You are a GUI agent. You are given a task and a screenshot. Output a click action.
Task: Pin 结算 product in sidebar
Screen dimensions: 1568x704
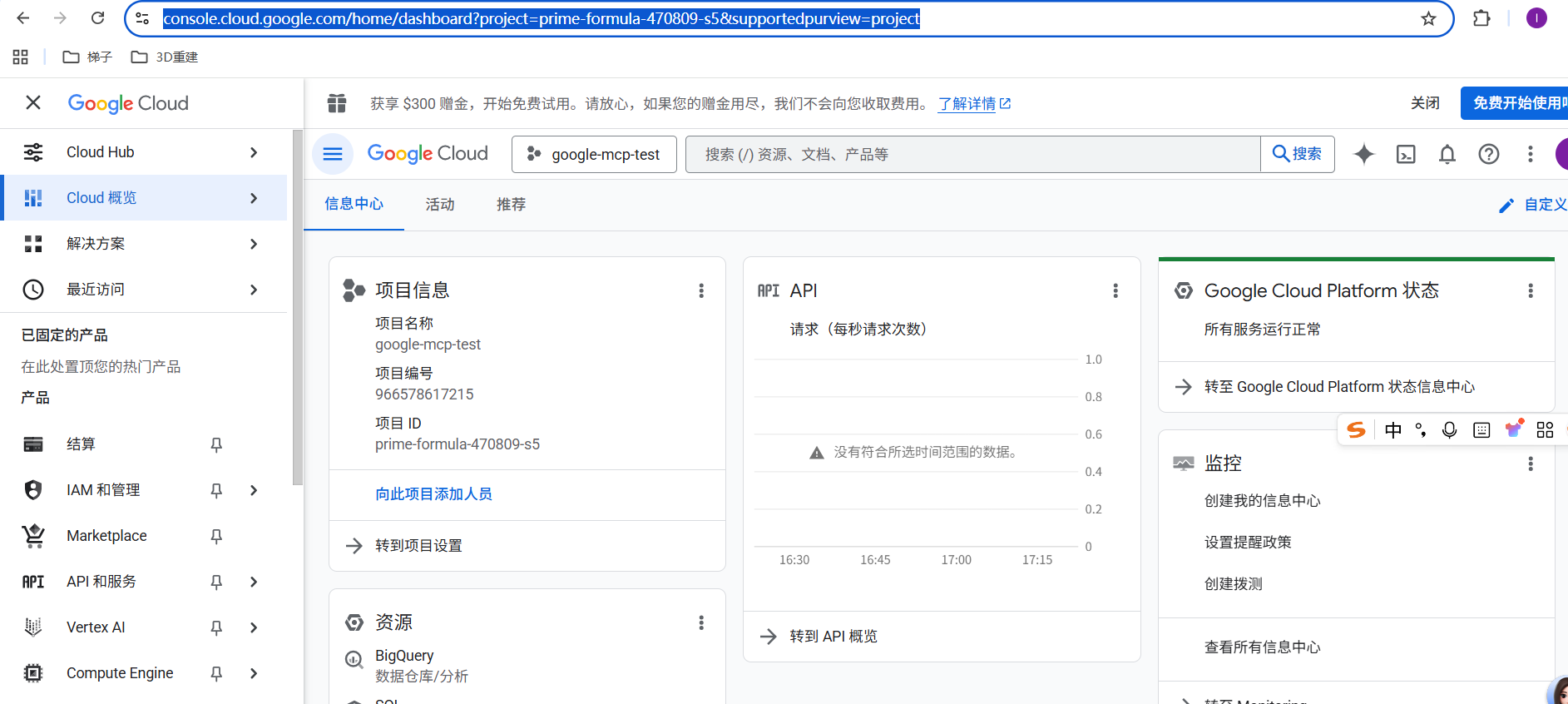(216, 444)
